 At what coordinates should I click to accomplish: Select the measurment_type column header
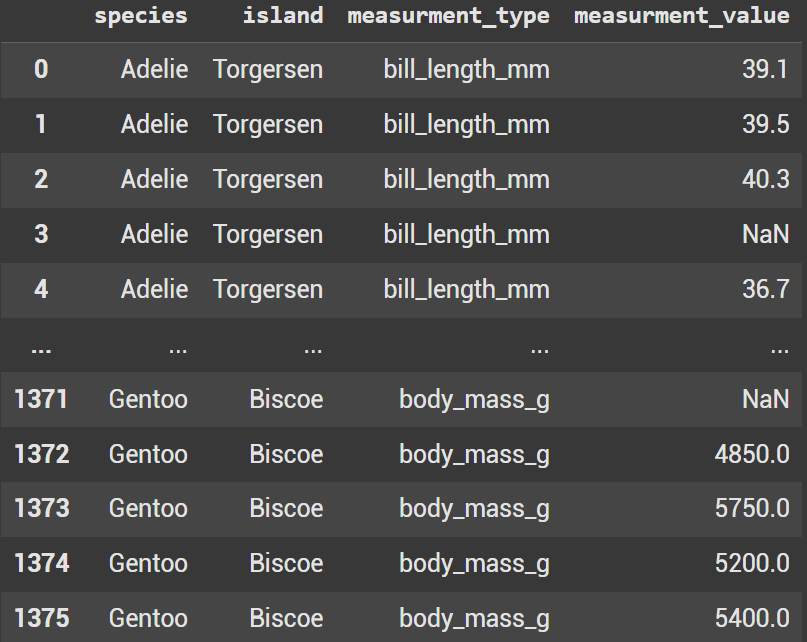pos(448,16)
